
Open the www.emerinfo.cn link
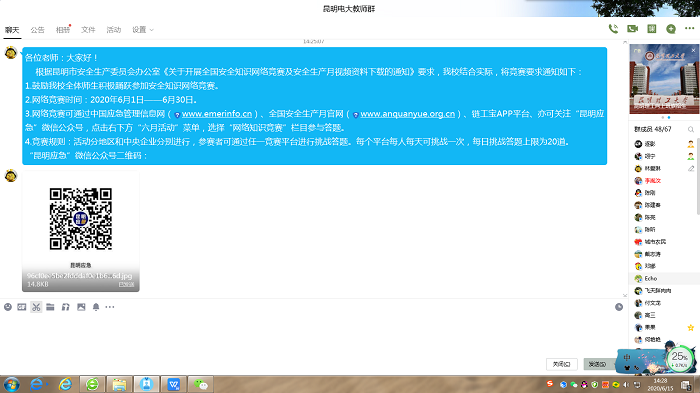pyautogui.click(x=217, y=114)
